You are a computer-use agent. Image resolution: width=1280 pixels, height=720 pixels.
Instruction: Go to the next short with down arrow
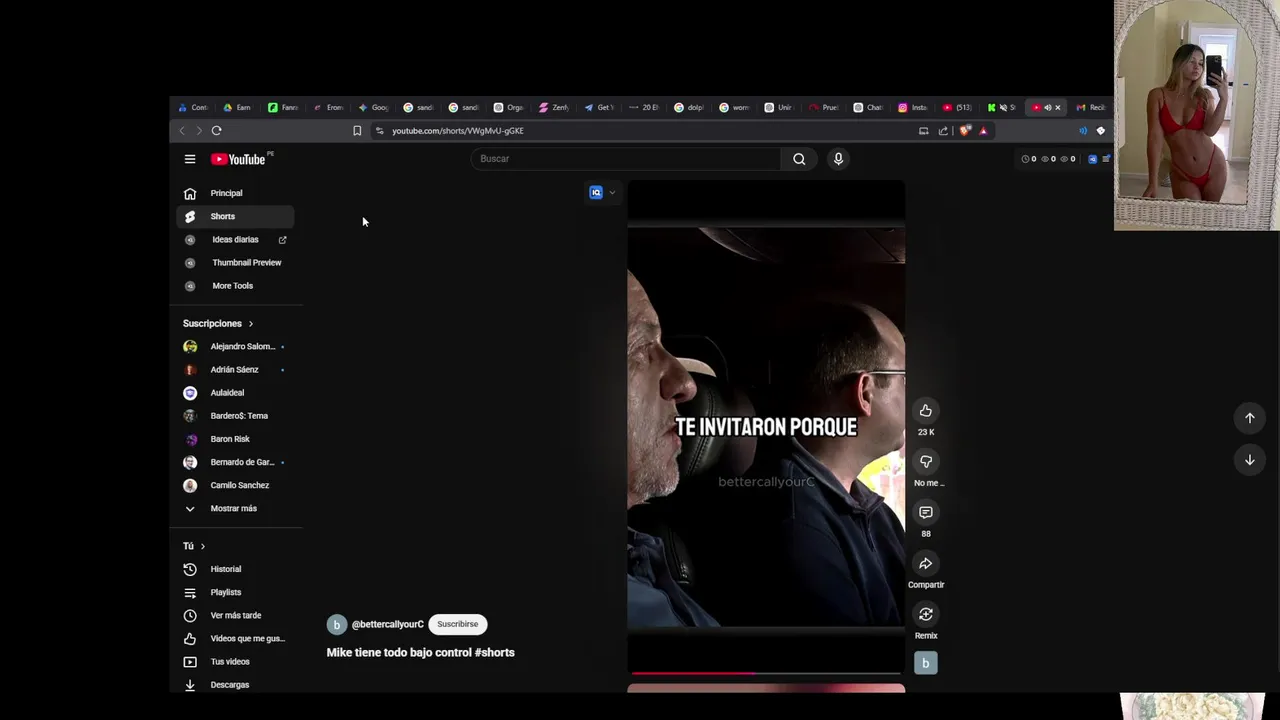pyautogui.click(x=1249, y=460)
